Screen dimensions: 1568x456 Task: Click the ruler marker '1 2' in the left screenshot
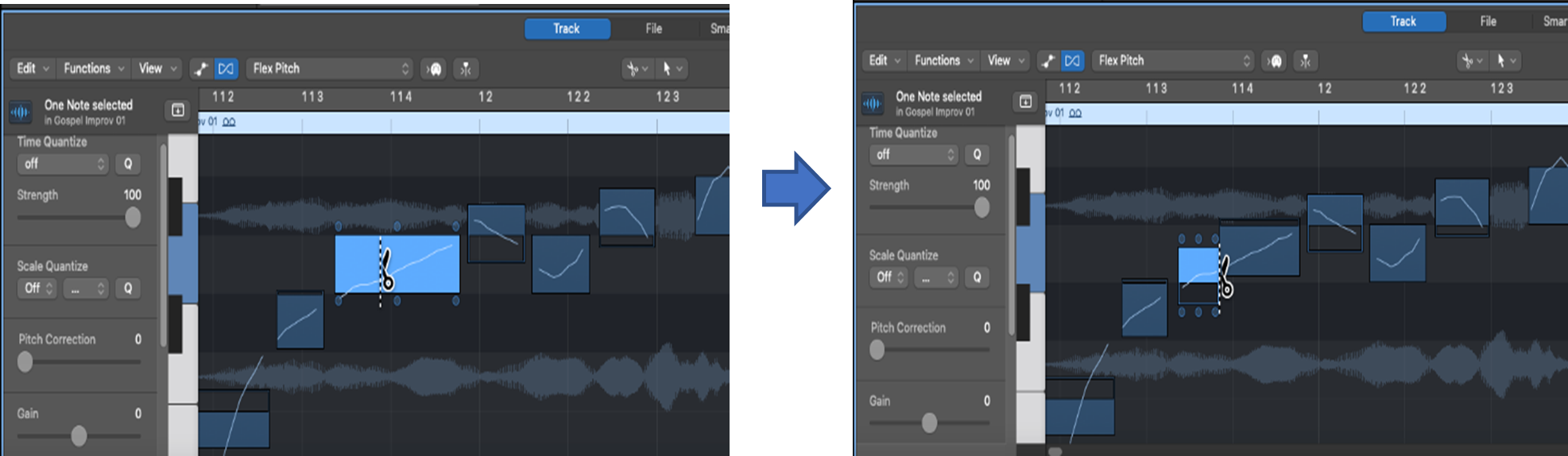click(x=486, y=97)
